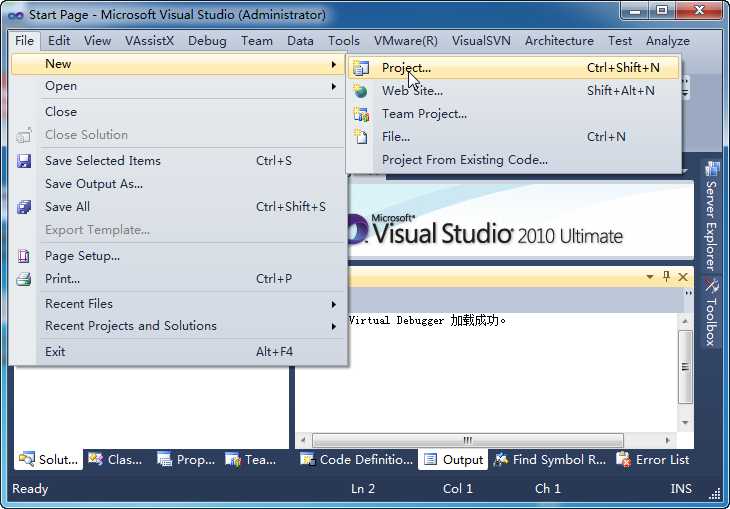730x509 pixels.
Task: Expand Recent Projects and Solutions arrow
Action: pos(334,327)
